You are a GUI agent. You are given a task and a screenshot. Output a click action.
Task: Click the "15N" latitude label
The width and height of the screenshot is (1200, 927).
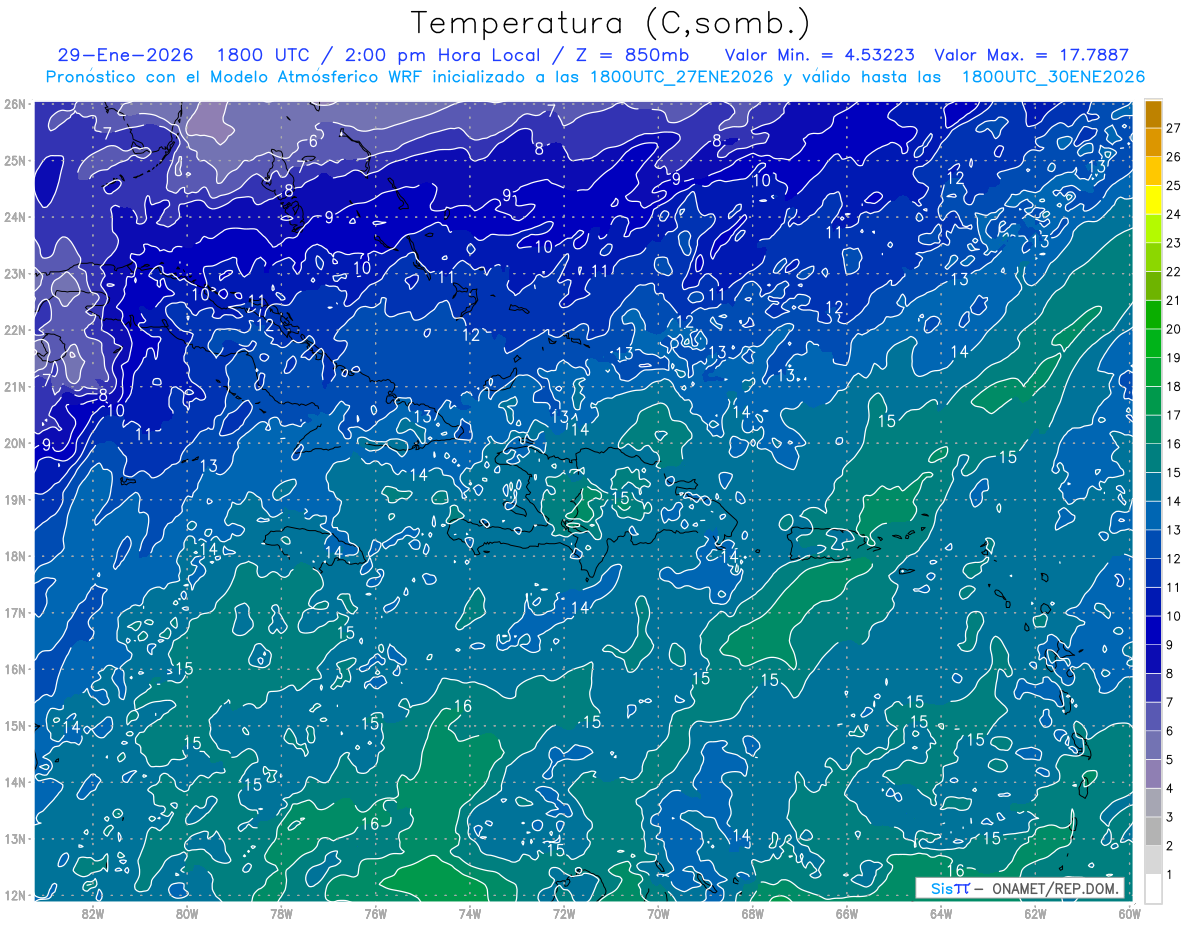coord(15,725)
